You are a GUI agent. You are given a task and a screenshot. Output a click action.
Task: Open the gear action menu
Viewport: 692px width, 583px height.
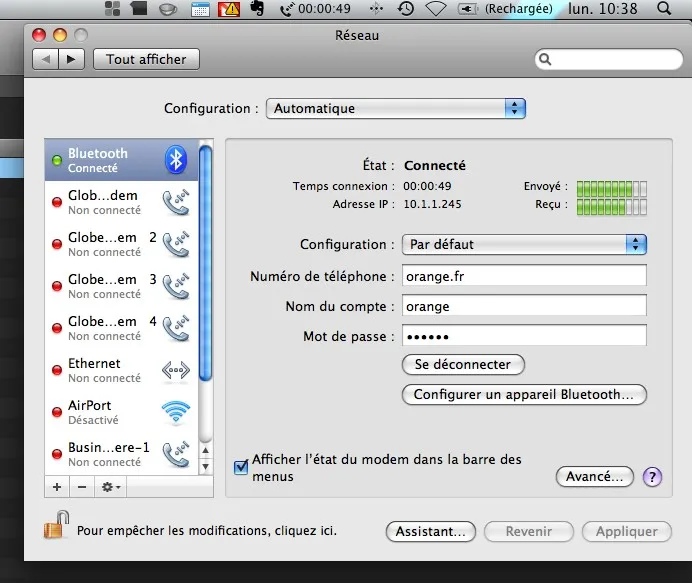(x=110, y=487)
